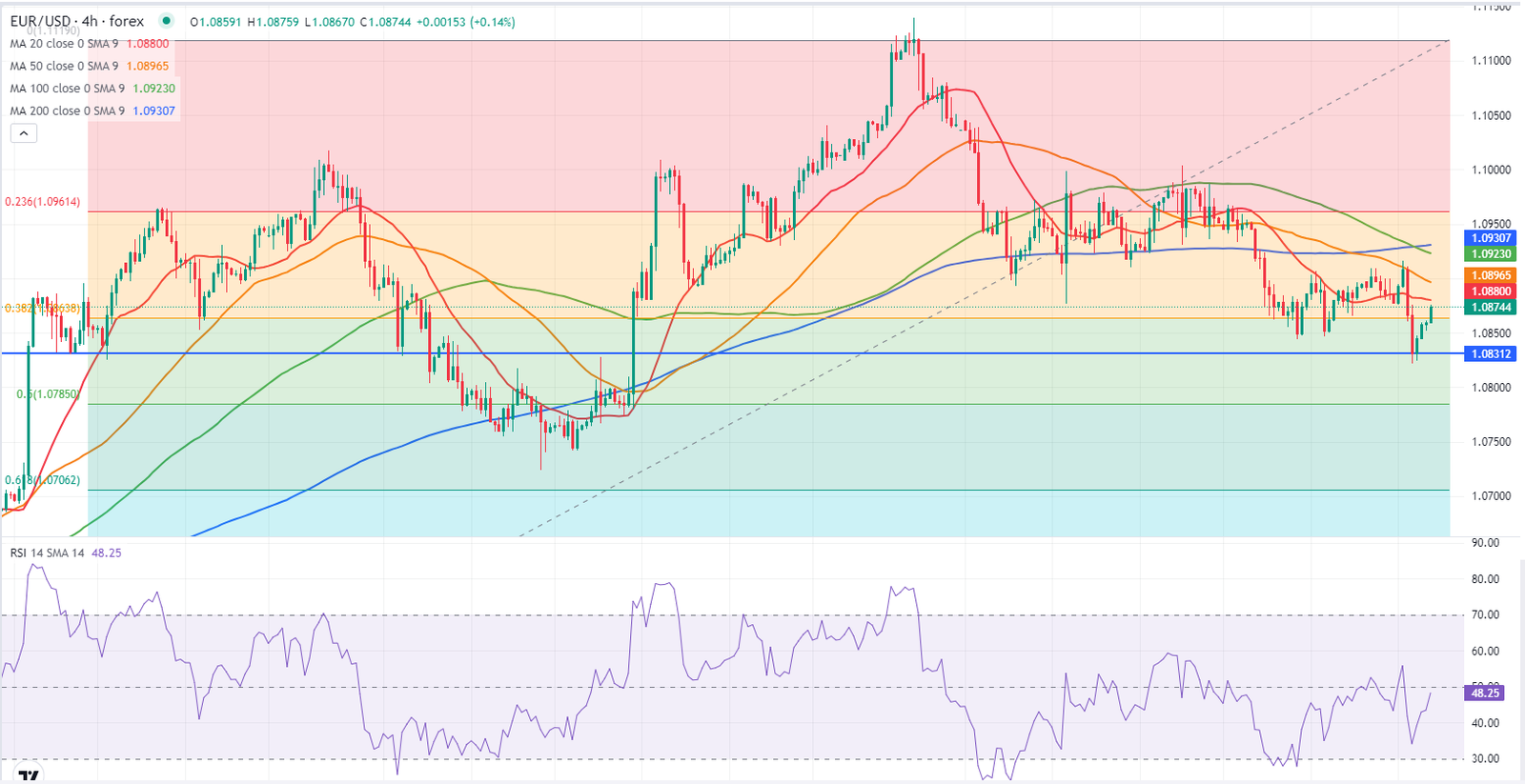Image resolution: width=1525 pixels, height=784 pixels.
Task: Click the blue 1.09307 price axis label
Action: coord(1491,238)
